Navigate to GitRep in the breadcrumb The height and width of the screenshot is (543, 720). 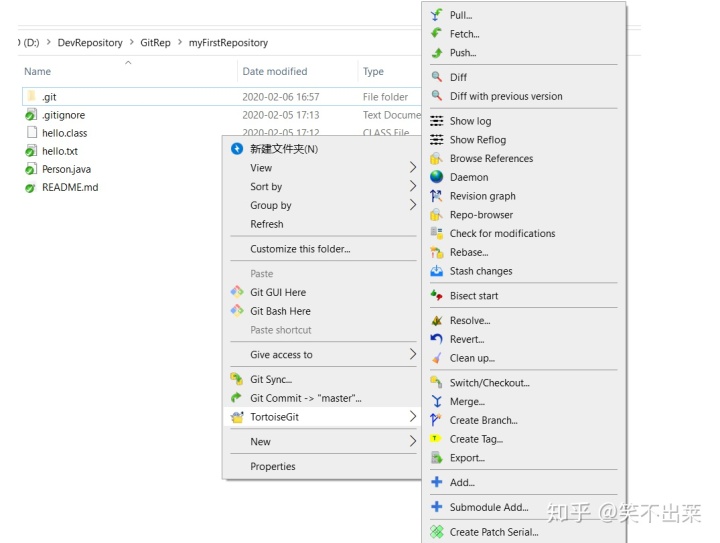pos(155,43)
